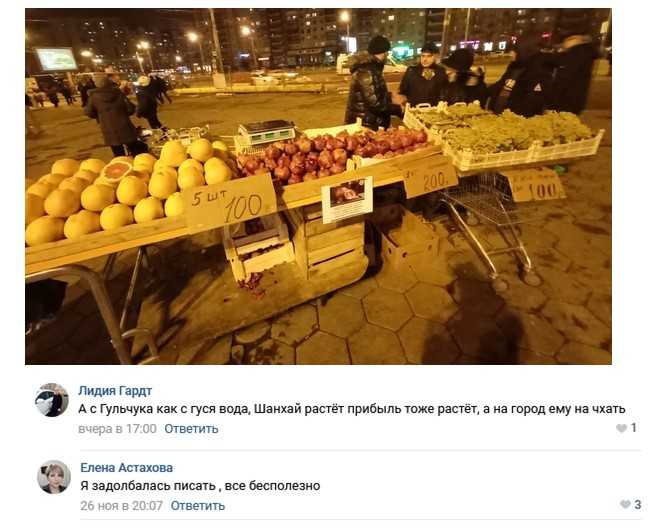Open the night fruit stall photo
The height and width of the screenshot is (528, 658).
(x=318, y=186)
